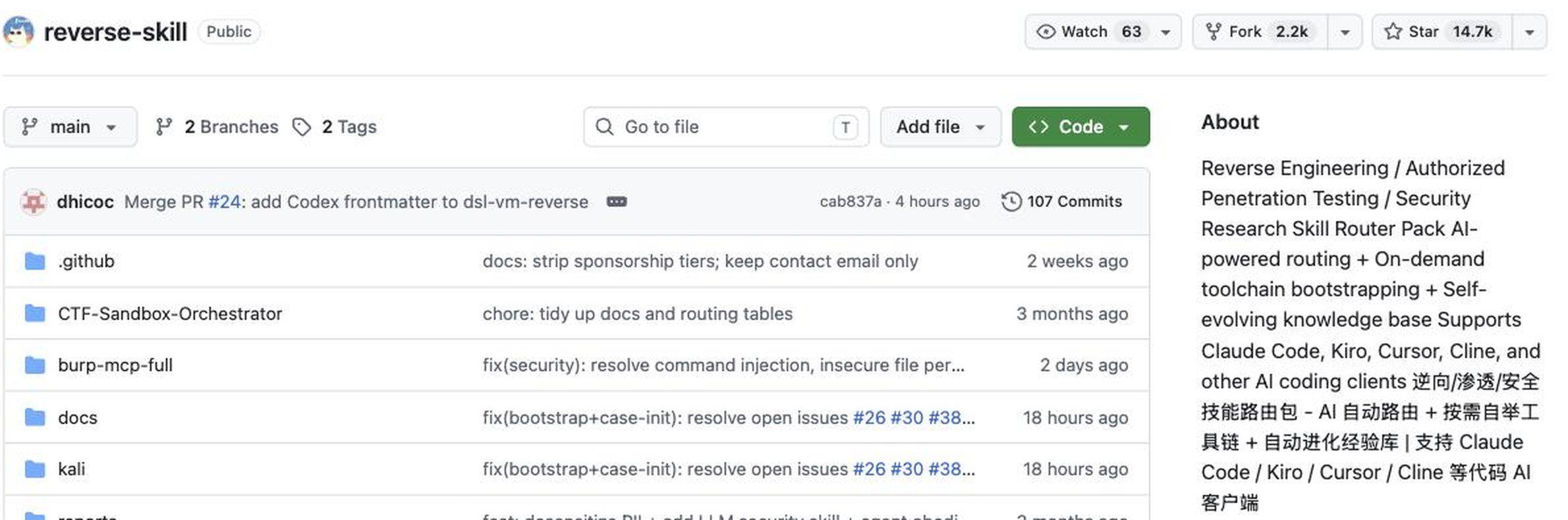Viewport: 1568px width, 520px height.
Task: Open issue #26 link in kali row
Action: click(869, 469)
